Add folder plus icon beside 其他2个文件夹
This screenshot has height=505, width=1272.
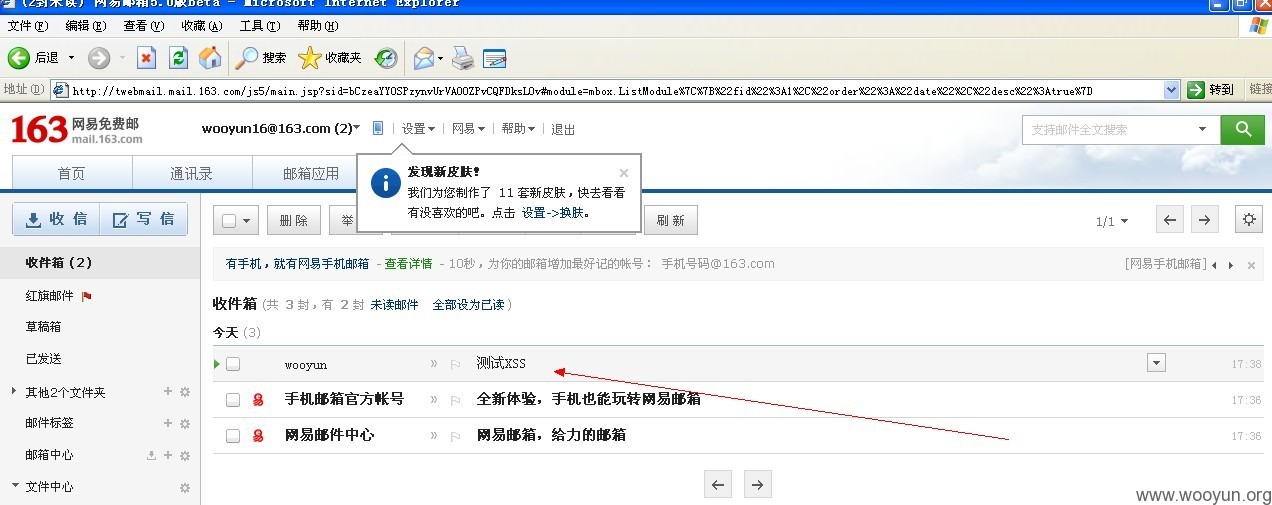tap(168, 391)
